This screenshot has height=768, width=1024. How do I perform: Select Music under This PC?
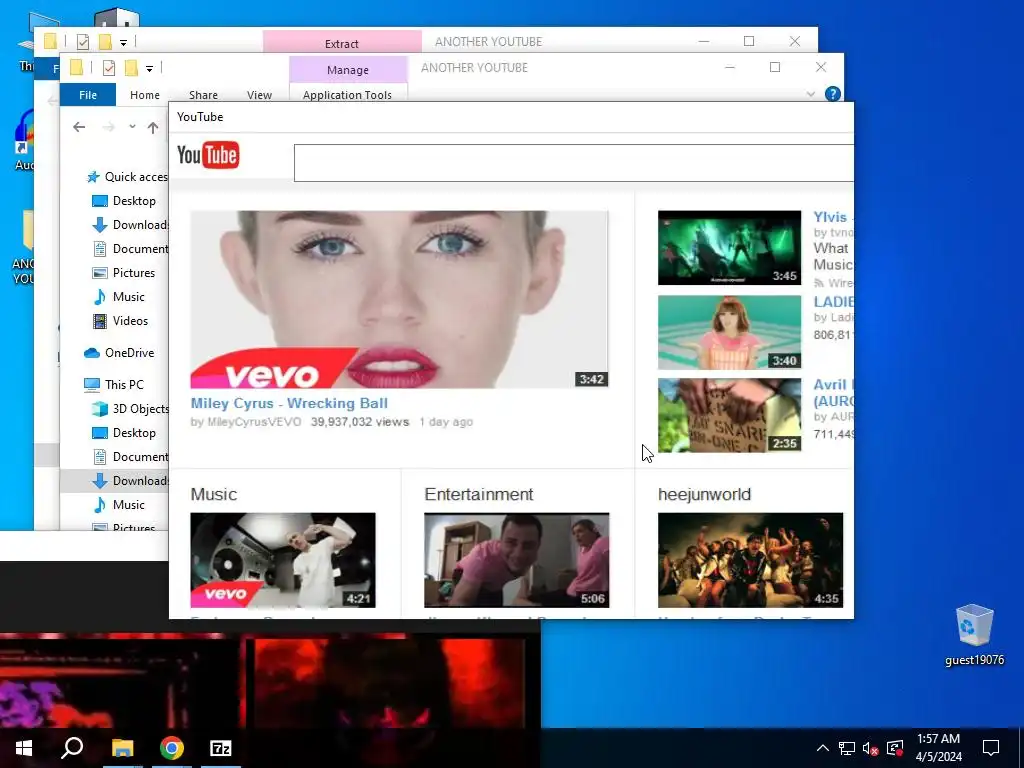point(118,505)
